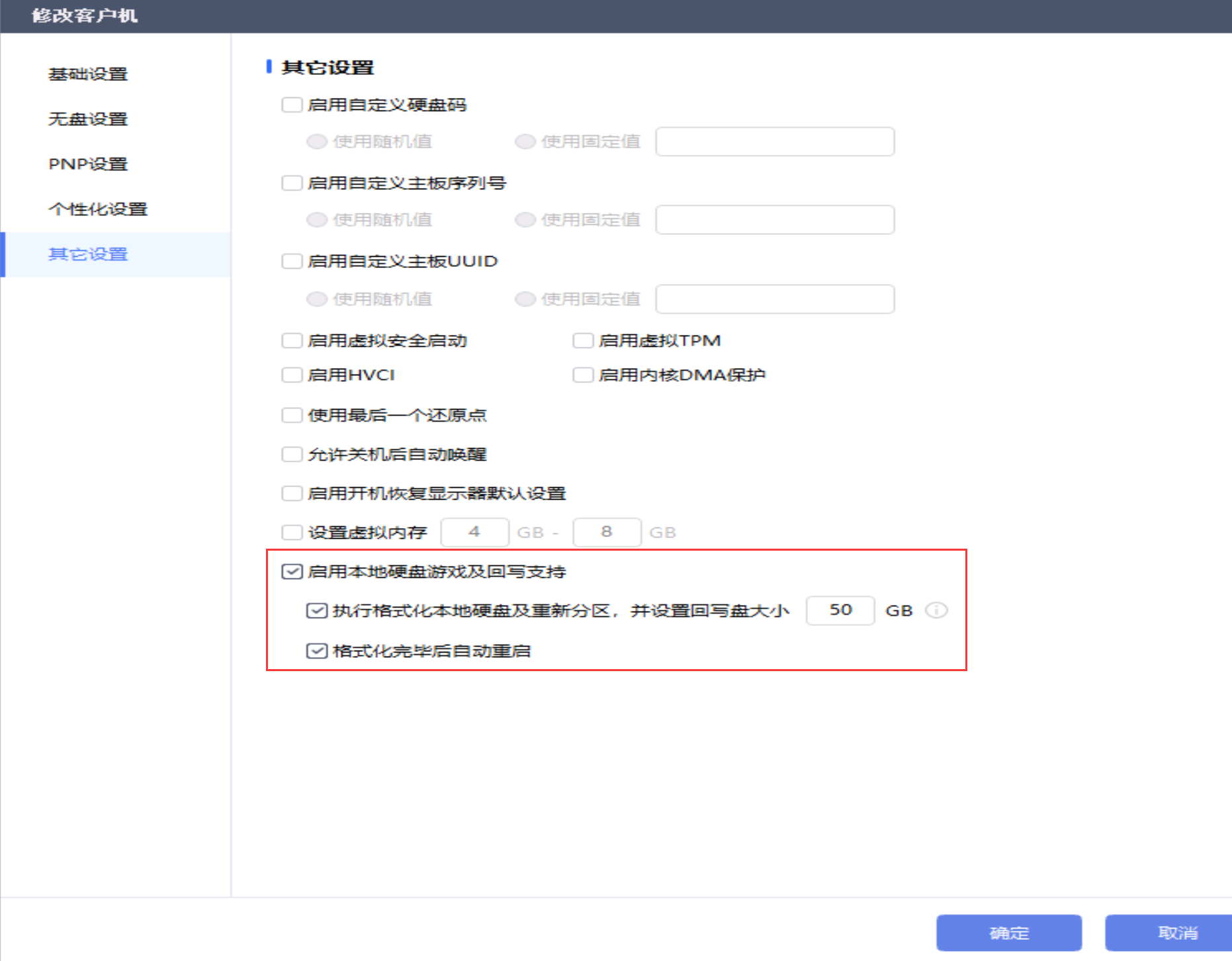Select 使用随机值 under 启用自定义硬盘码
The width and height of the screenshot is (1232, 961).
(x=317, y=141)
